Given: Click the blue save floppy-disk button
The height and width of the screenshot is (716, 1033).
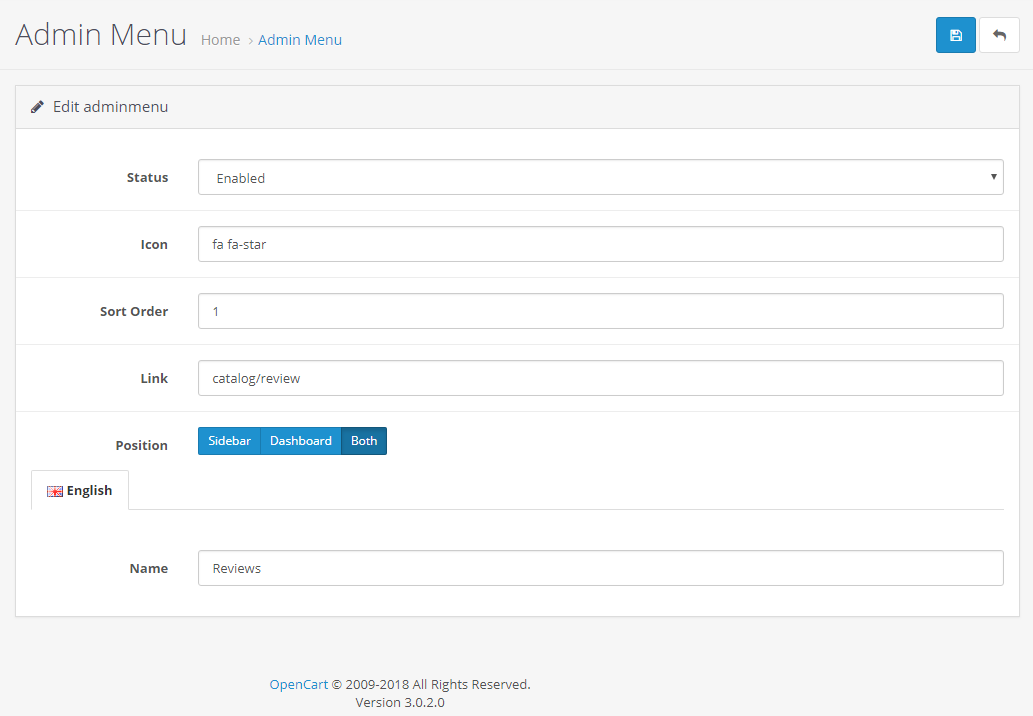Looking at the screenshot, I should pos(955,35).
